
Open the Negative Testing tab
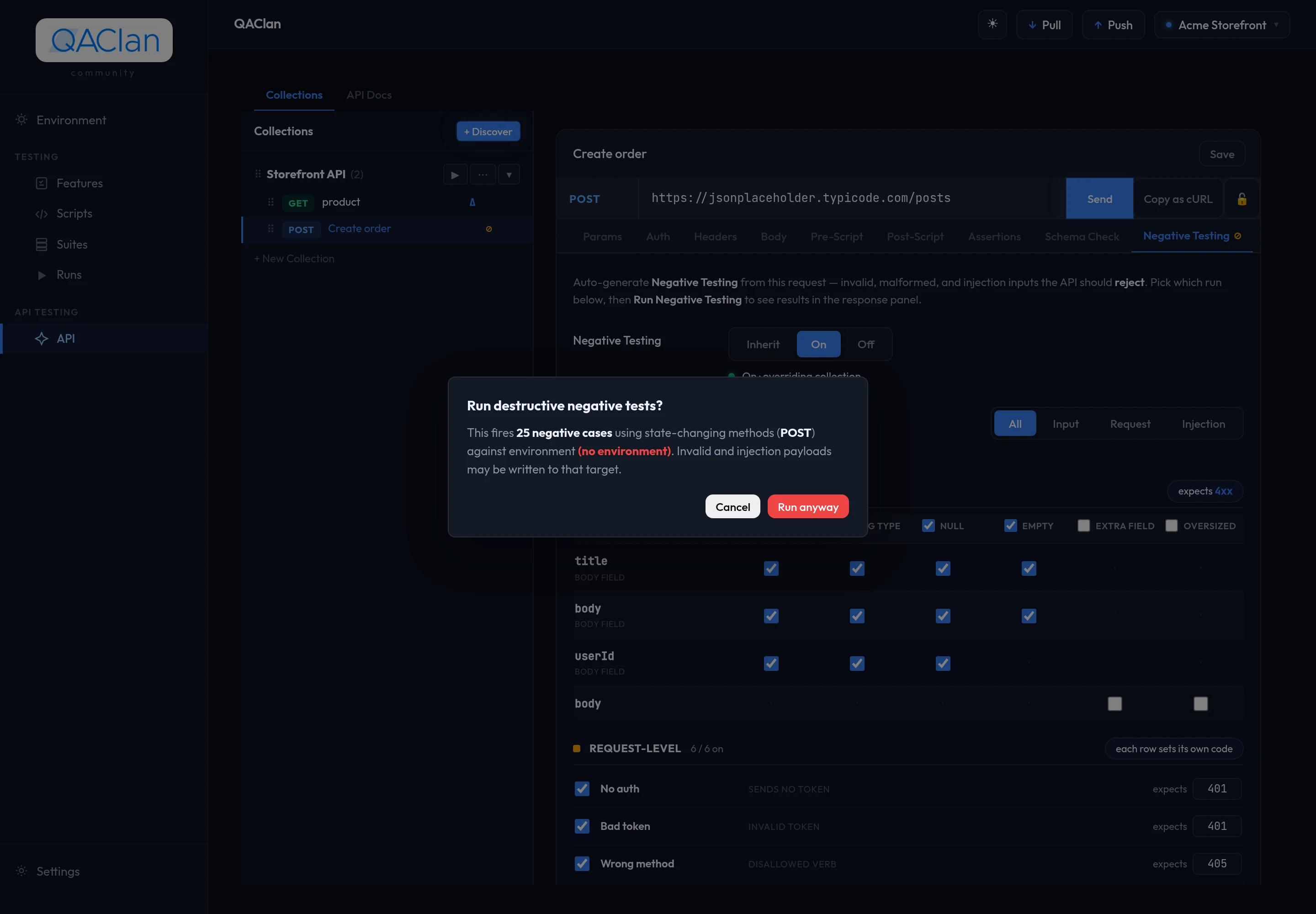point(1191,236)
